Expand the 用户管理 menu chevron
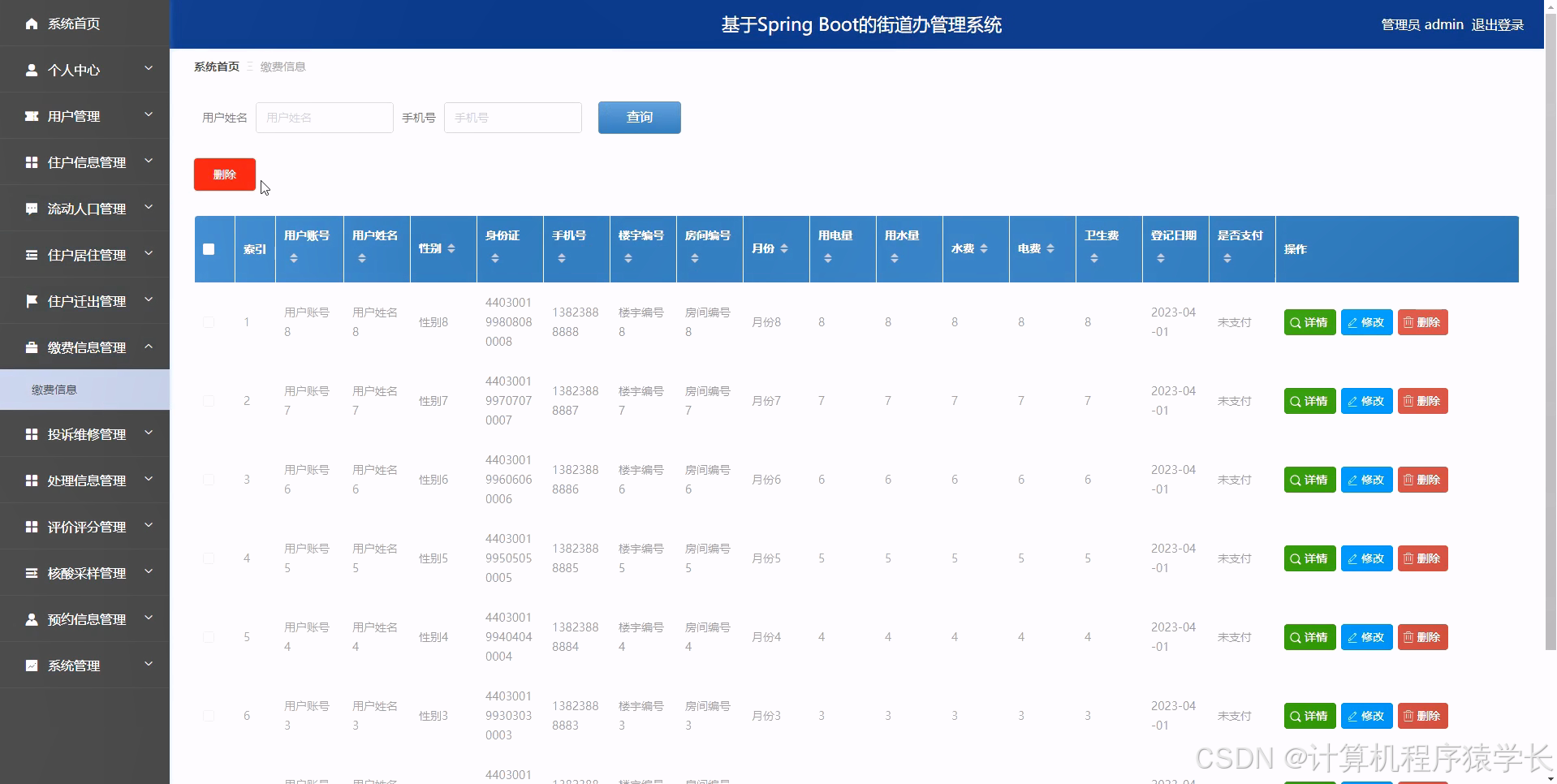This screenshot has height=784, width=1557. (x=149, y=115)
